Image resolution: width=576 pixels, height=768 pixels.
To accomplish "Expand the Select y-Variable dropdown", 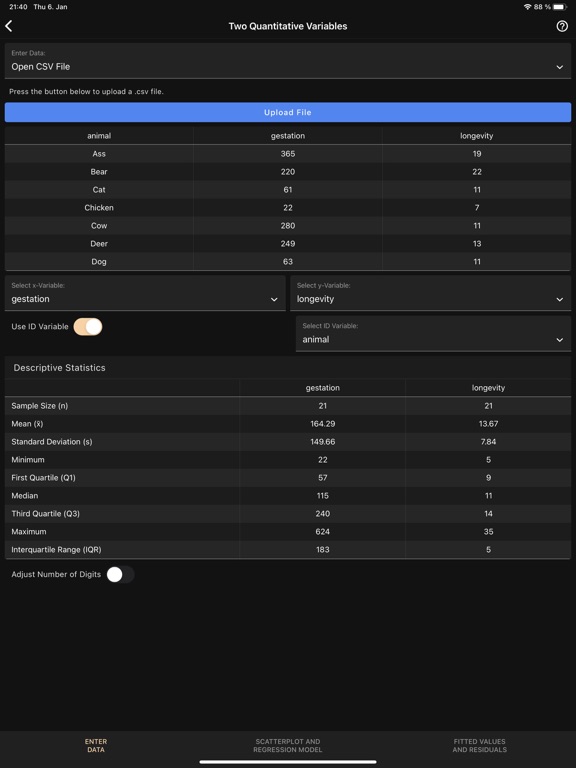I will pyautogui.click(x=431, y=293).
